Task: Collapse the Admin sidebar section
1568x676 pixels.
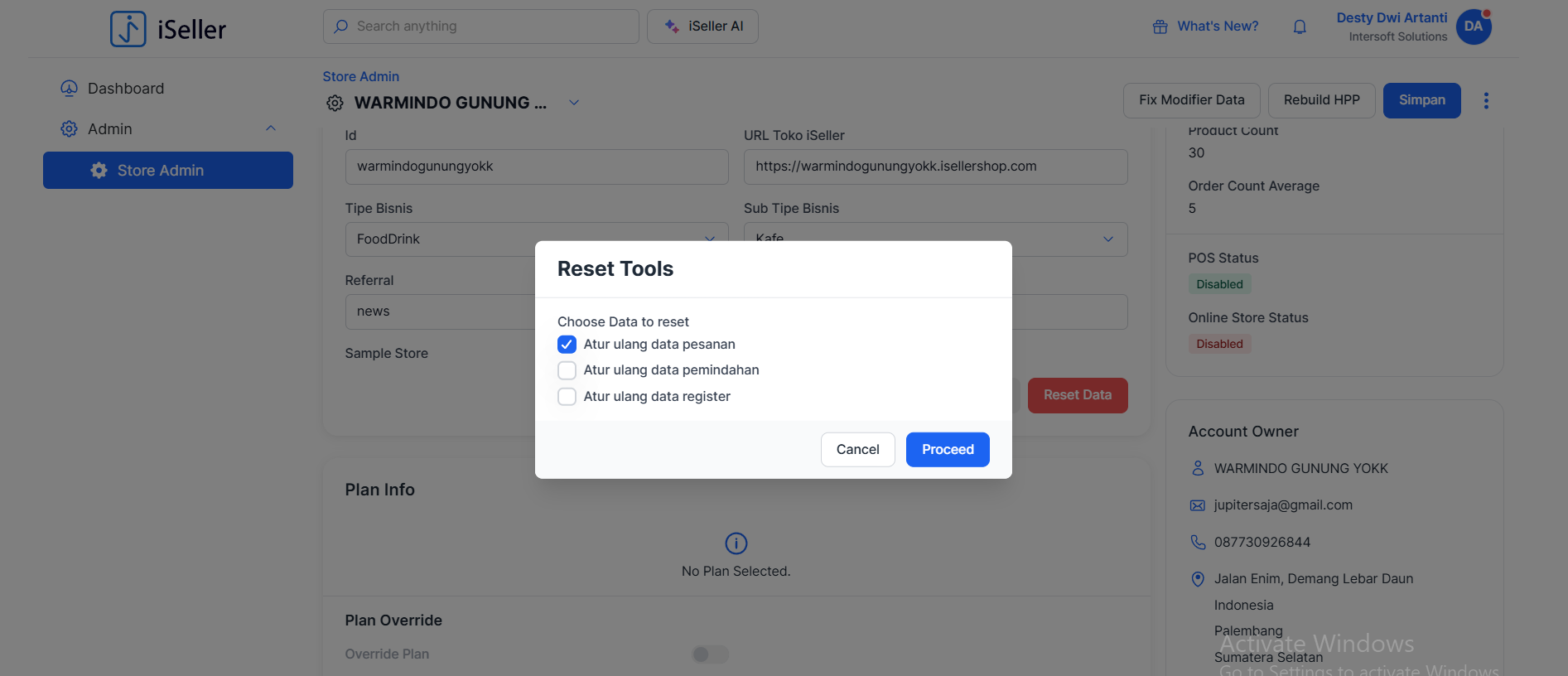Action: pyautogui.click(x=270, y=128)
